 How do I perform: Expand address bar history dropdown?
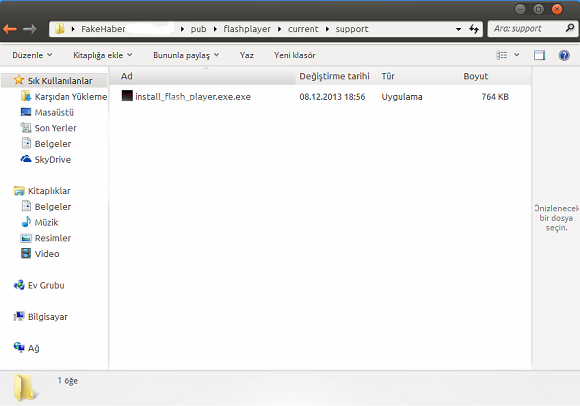(458, 29)
